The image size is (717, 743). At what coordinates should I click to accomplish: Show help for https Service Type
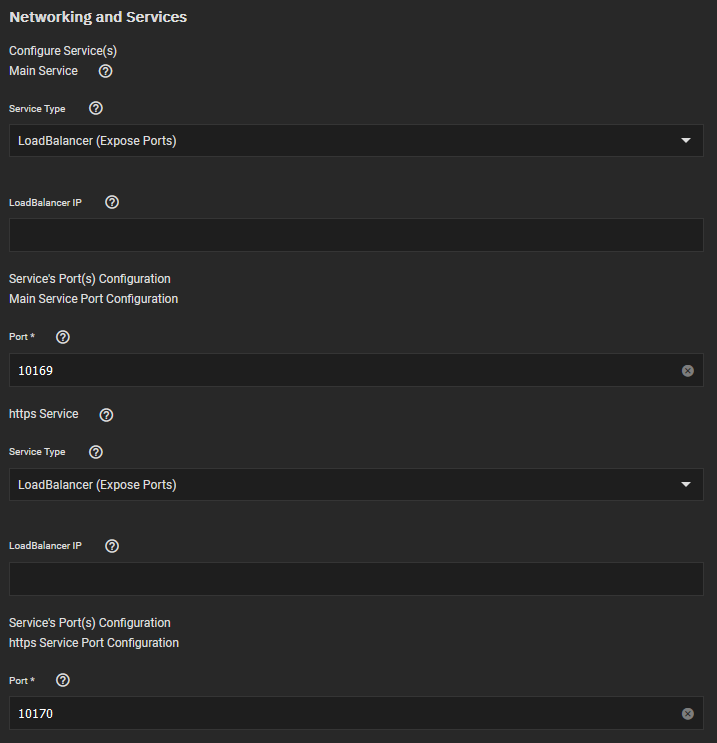pyautogui.click(x=96, y=452)
